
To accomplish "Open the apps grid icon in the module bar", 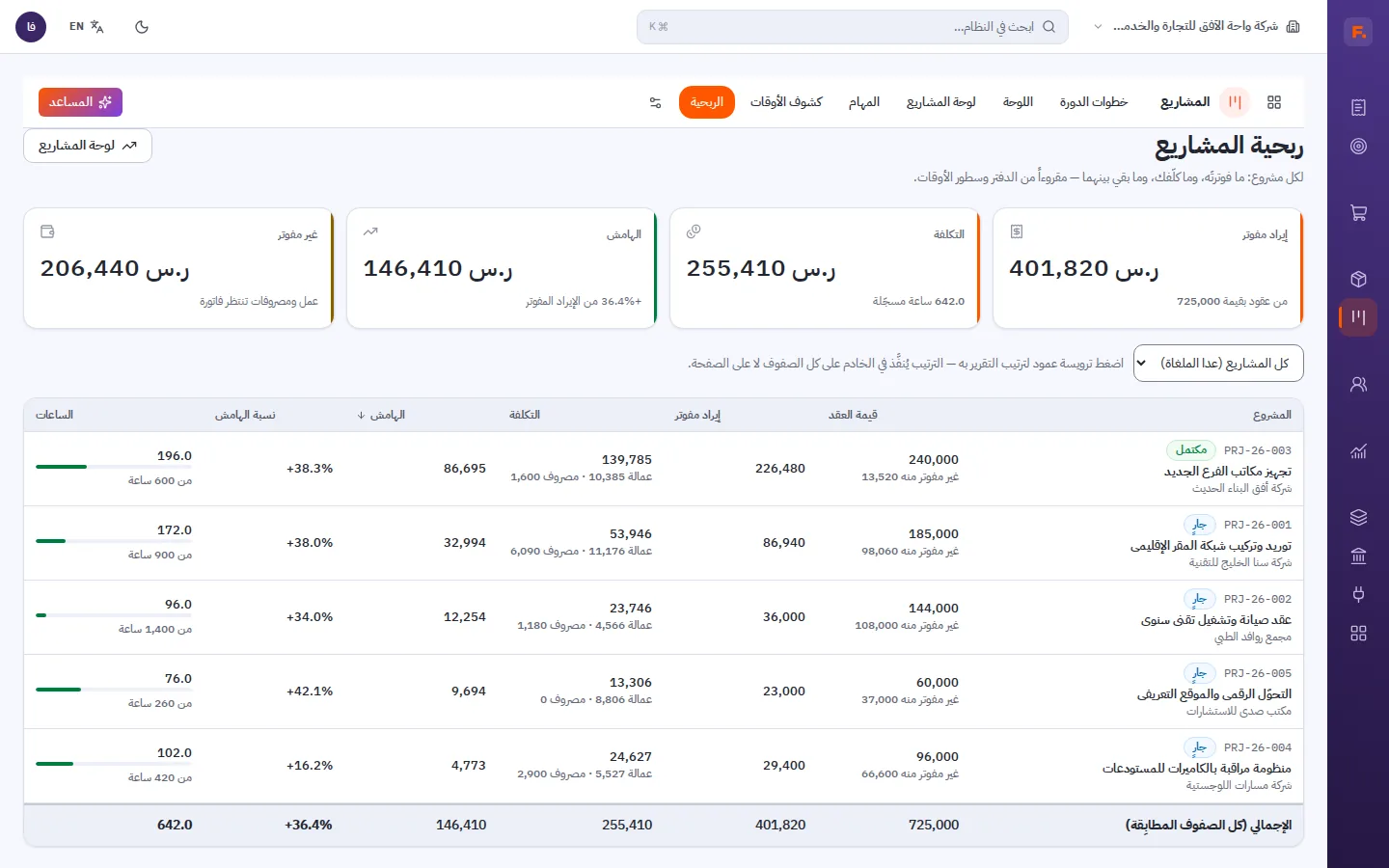I will [x=1274, y=102].
